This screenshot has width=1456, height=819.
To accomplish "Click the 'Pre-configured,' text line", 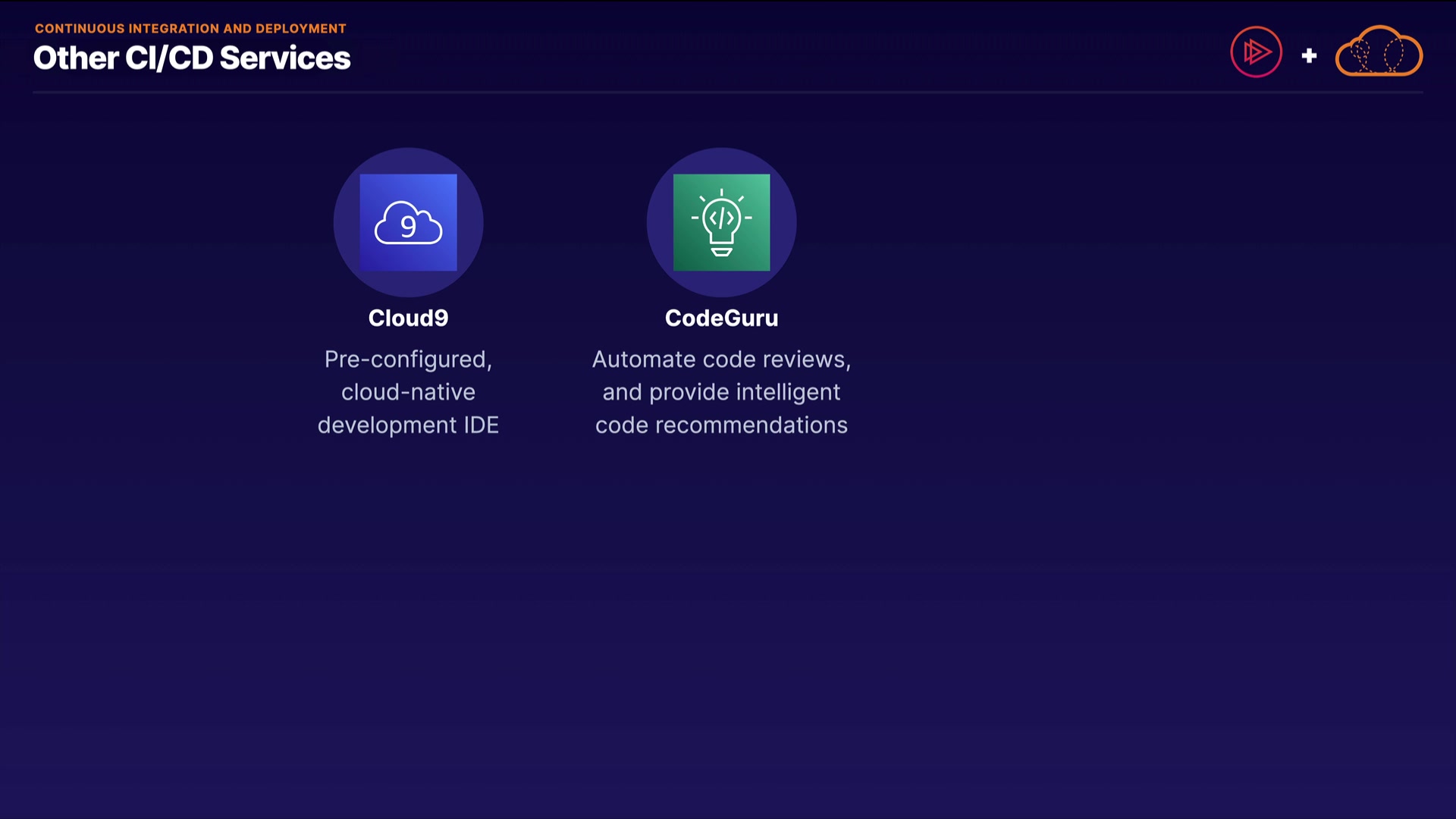I will (408, 359).
